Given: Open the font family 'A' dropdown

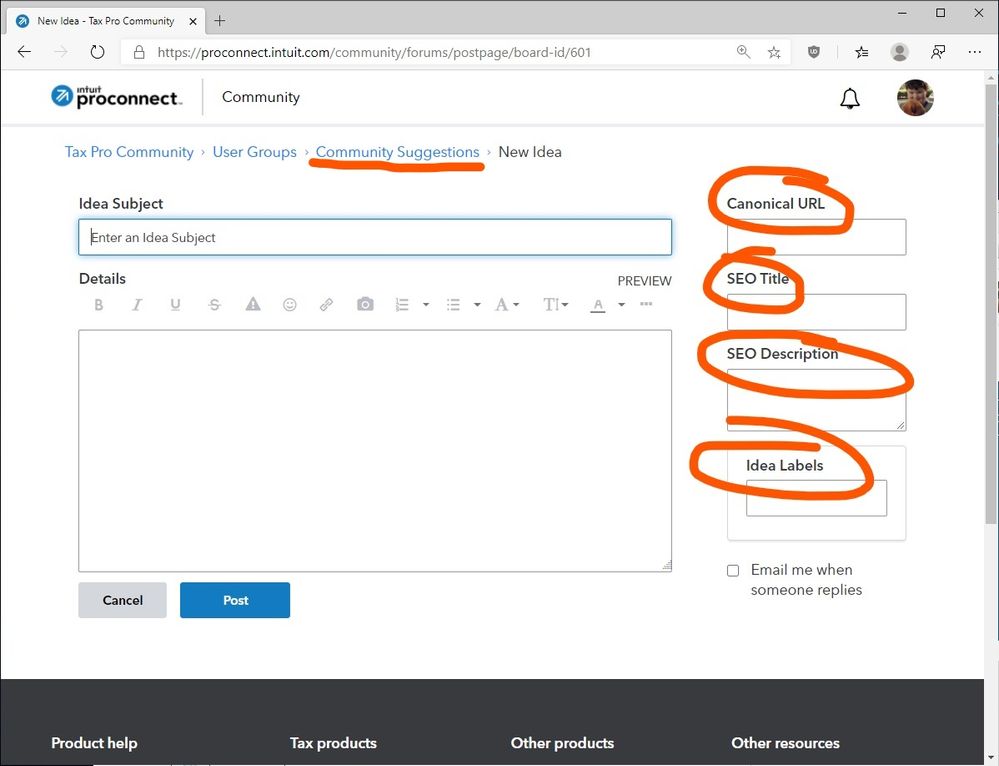Looking at the screenshot, I should (x=507, y=305).
